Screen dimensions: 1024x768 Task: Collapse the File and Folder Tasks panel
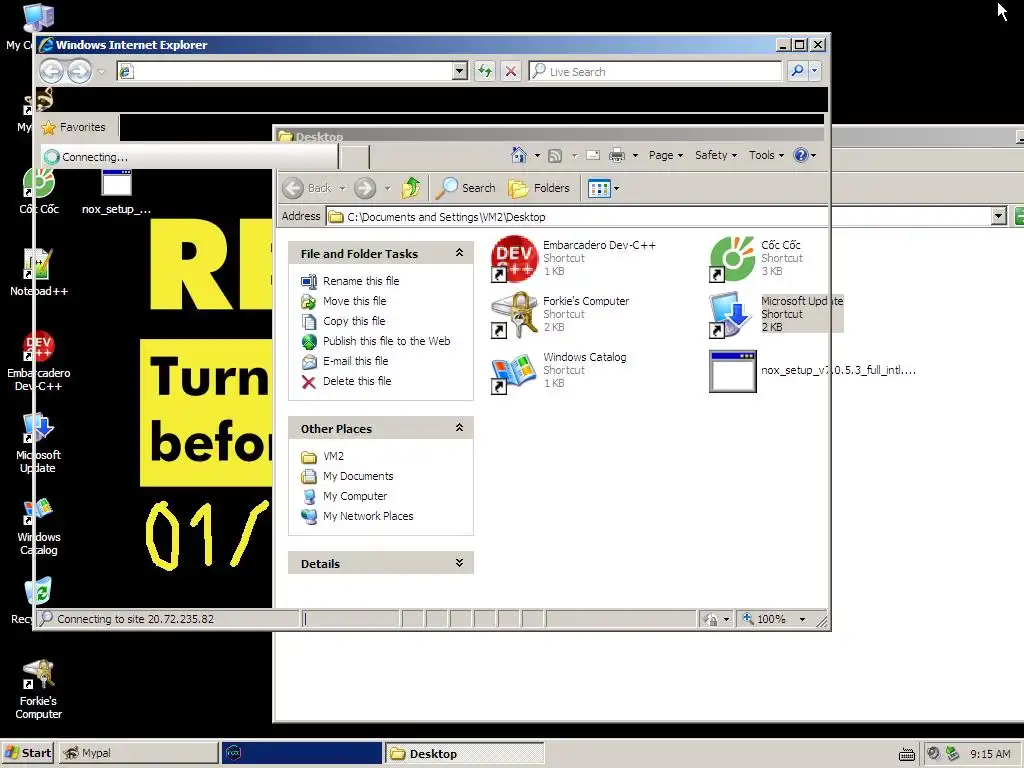tap(459, 253)
